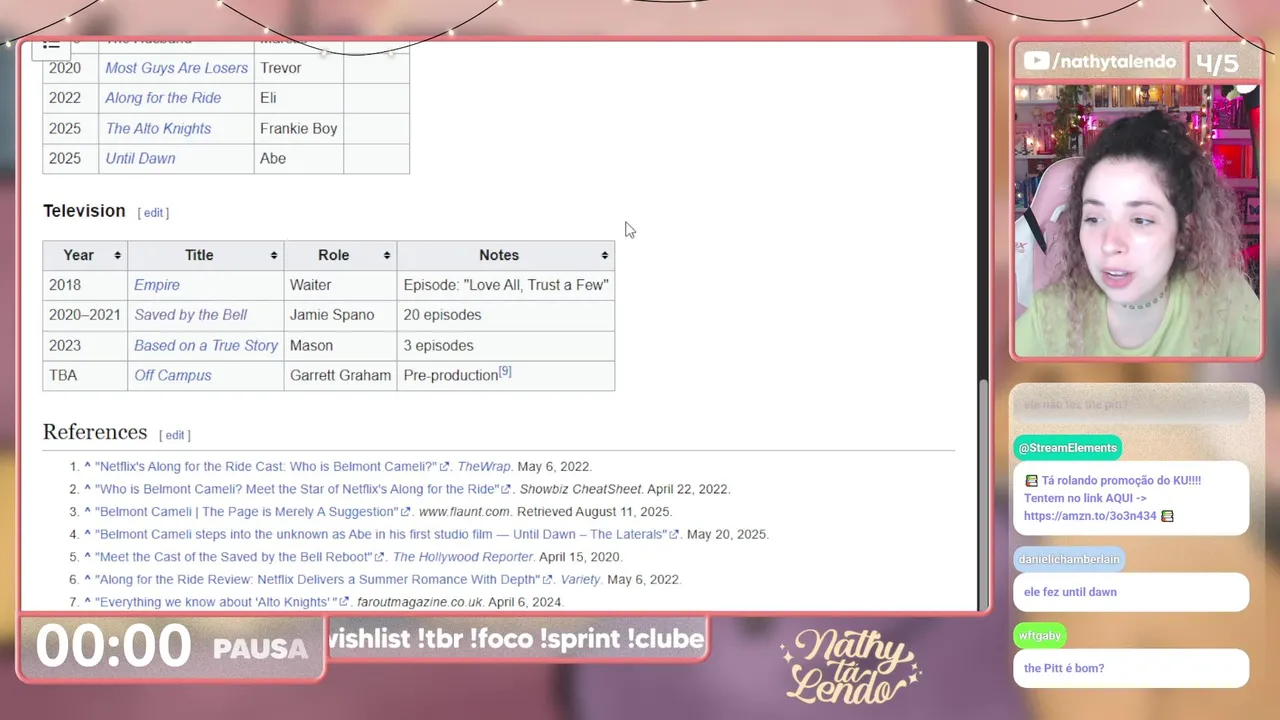Click external link icon after Variety reference title
The width and height of the screenshot is (1280, 720).
[547, 580]
